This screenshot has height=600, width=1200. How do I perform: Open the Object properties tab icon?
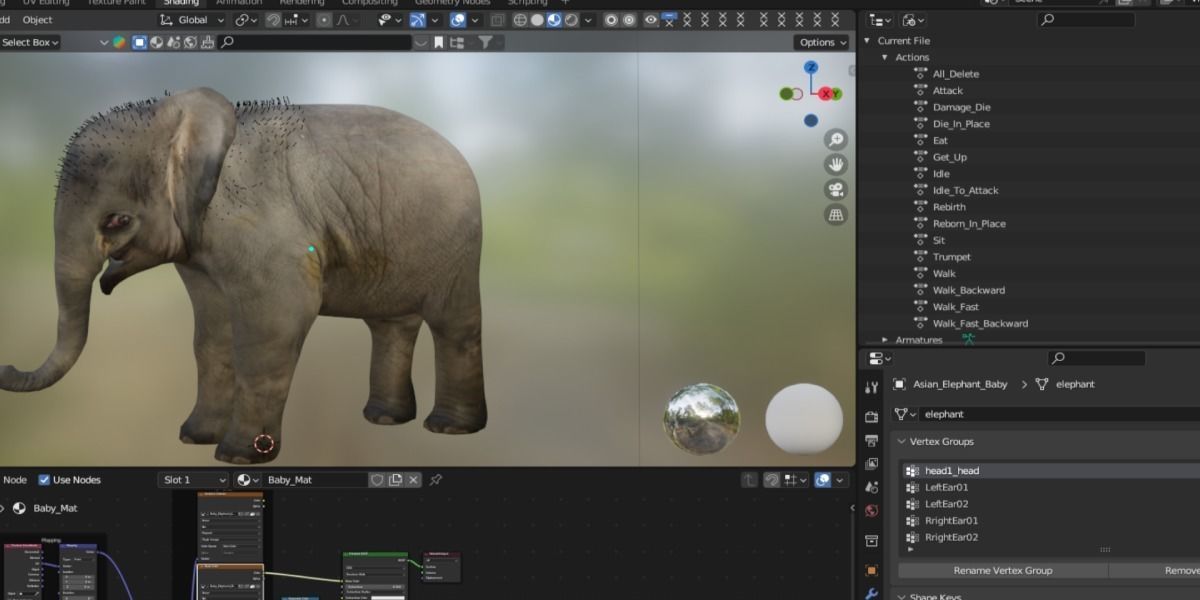[x=871, y=571]
